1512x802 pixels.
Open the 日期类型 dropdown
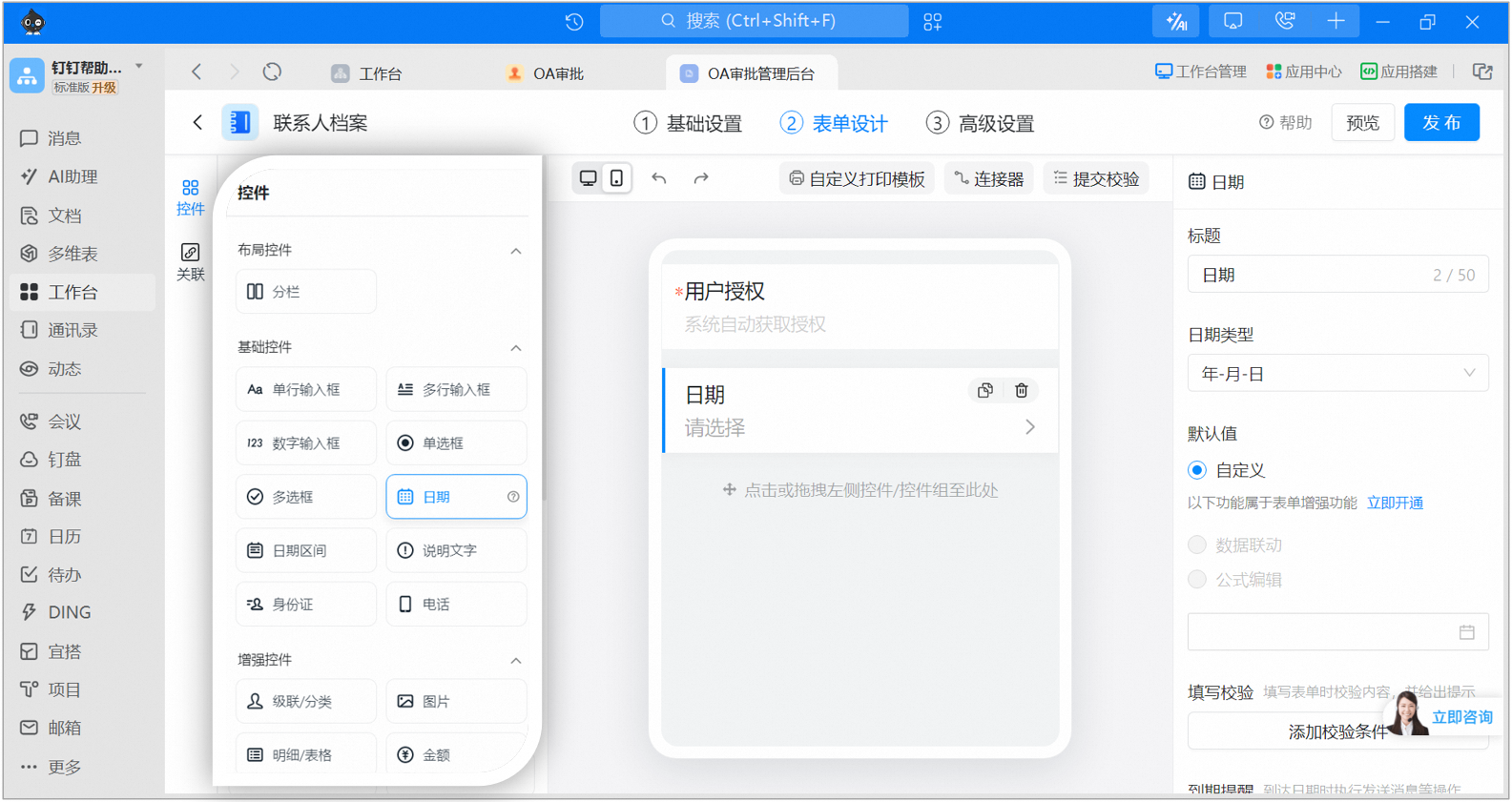[x=1337, y=374]
